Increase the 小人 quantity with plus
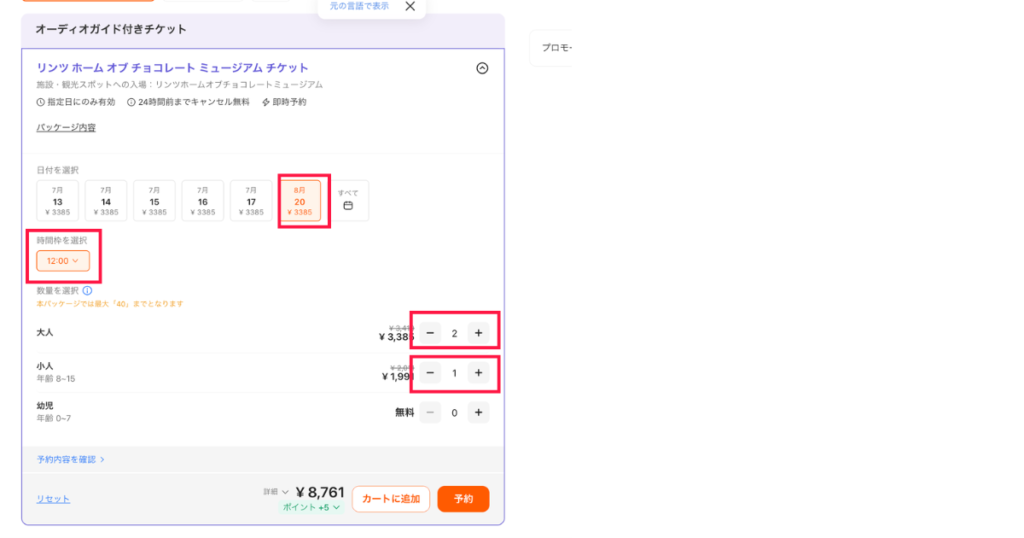 click(479, 373)
